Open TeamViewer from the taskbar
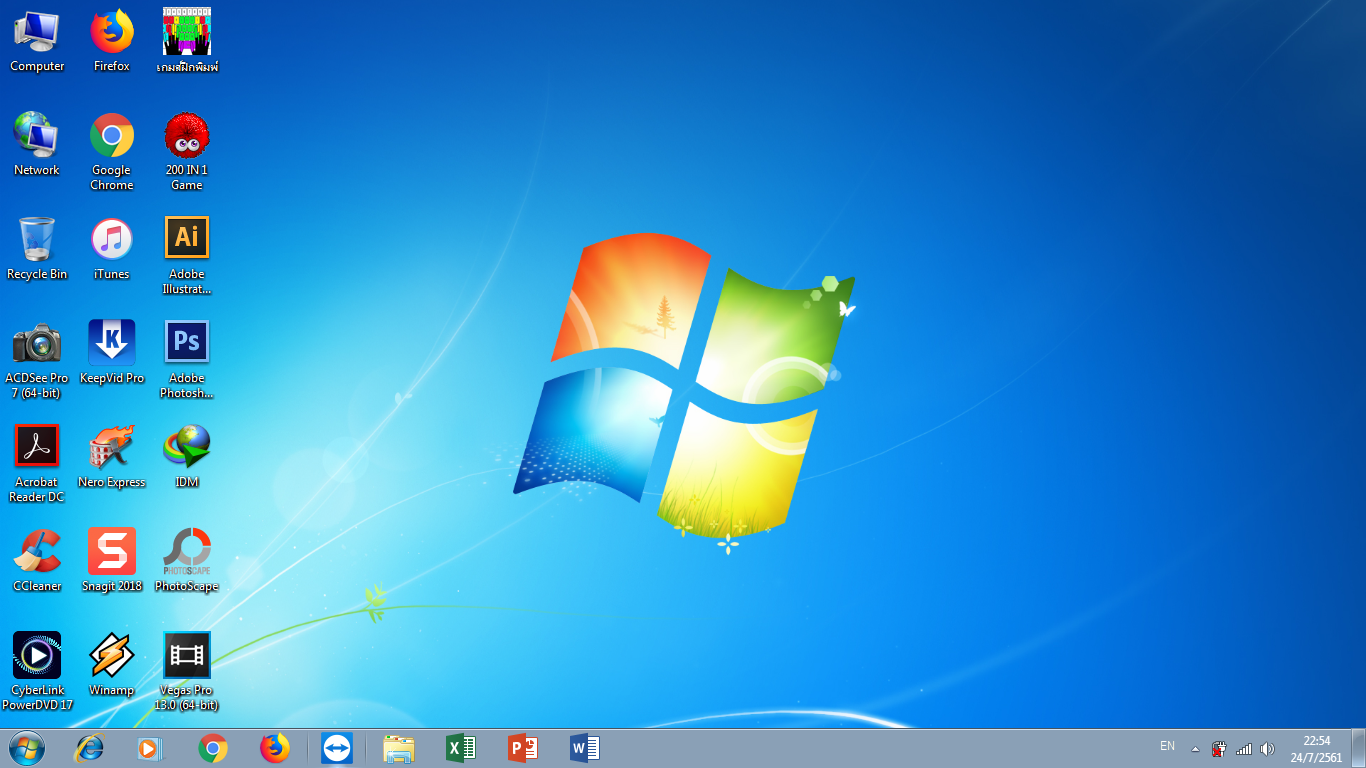The width and height of the screenshot is (1366, 768). [x=337, y=748]
